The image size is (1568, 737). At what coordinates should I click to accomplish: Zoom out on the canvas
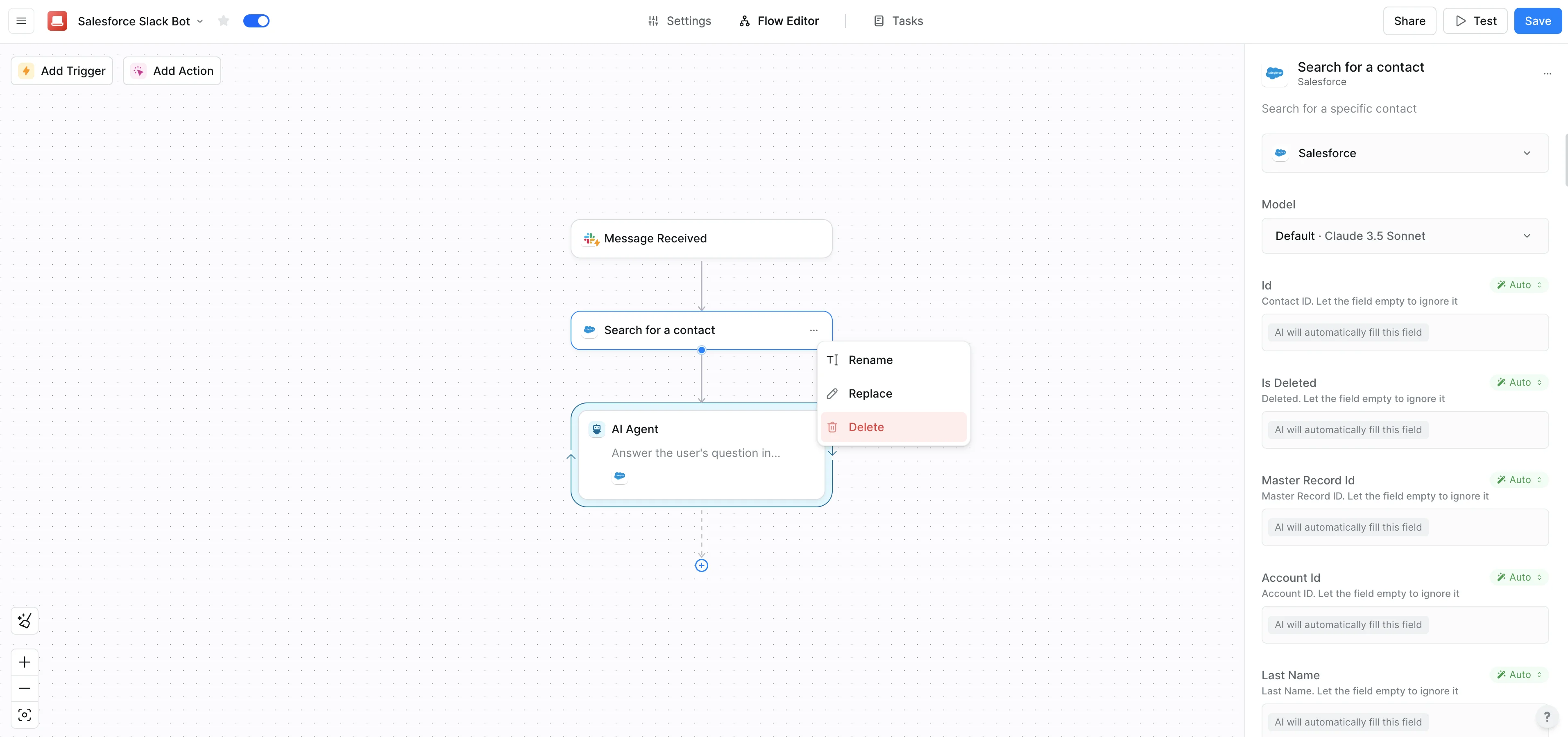point(24,688)
